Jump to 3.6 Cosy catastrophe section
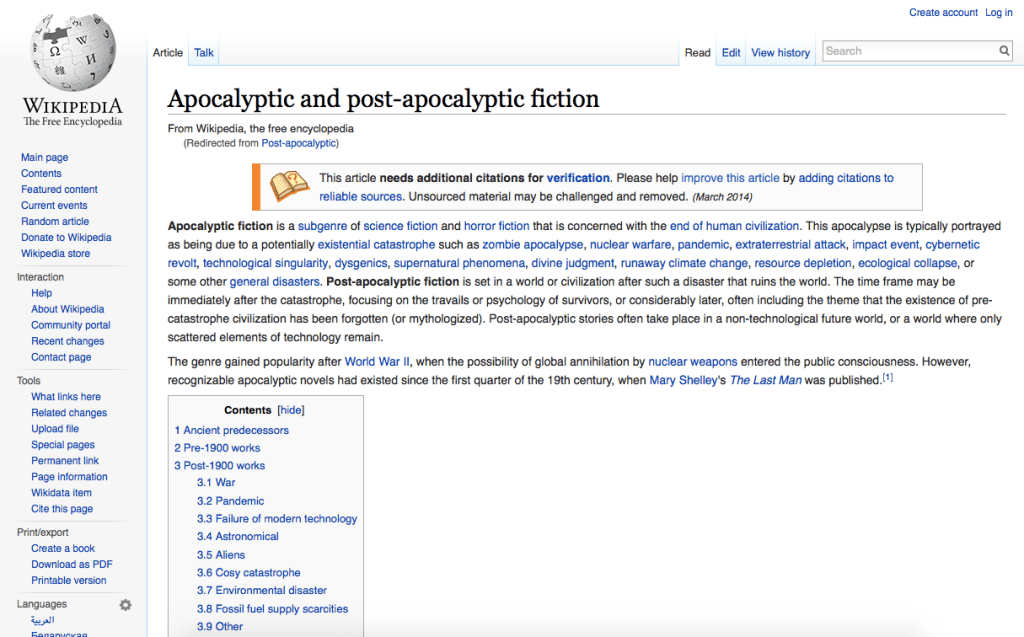Screen dimensions: 1024x637 tap(249, 573)
